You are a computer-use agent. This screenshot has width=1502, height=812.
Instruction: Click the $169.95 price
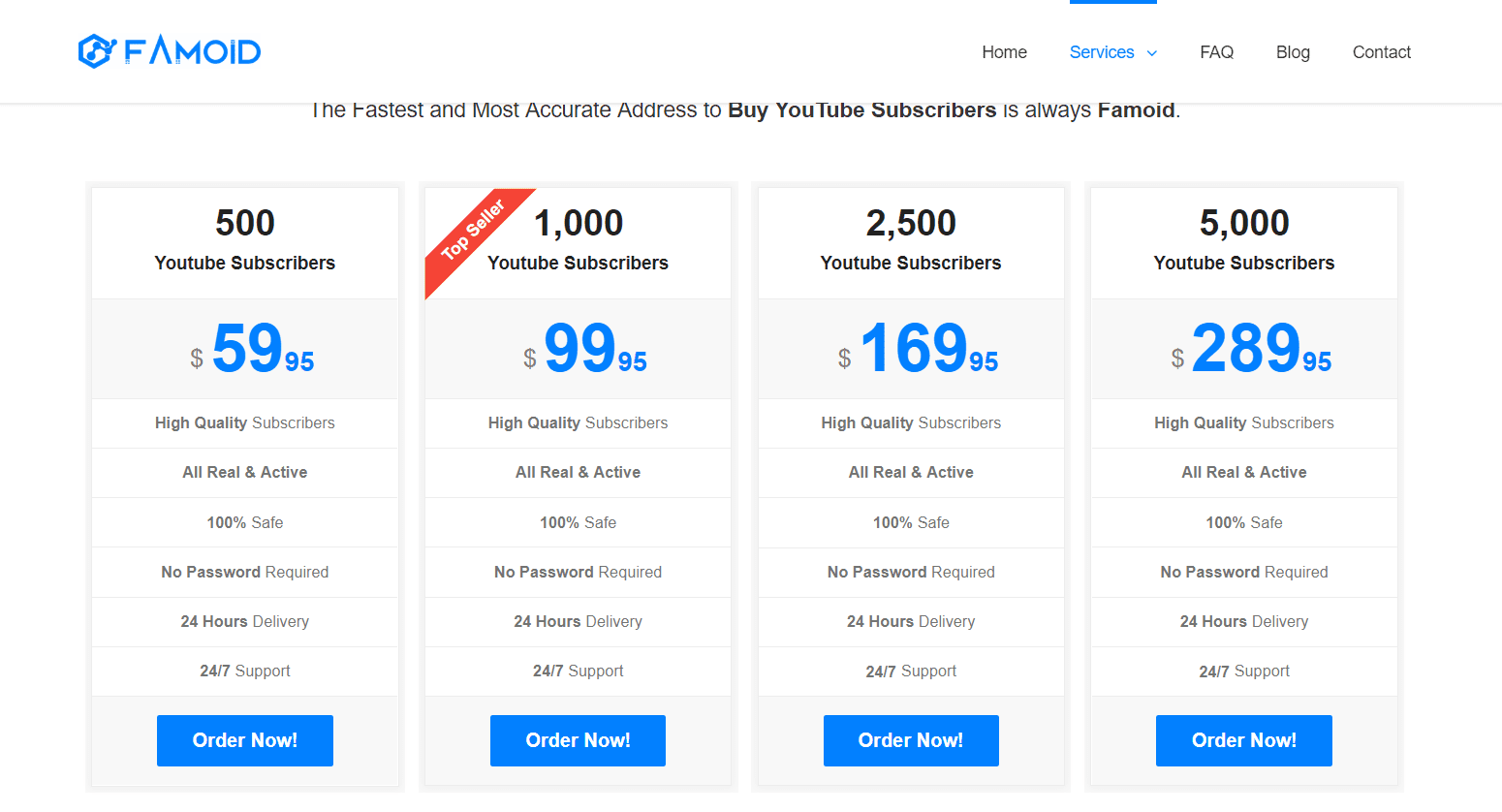(x=919, y=349)
